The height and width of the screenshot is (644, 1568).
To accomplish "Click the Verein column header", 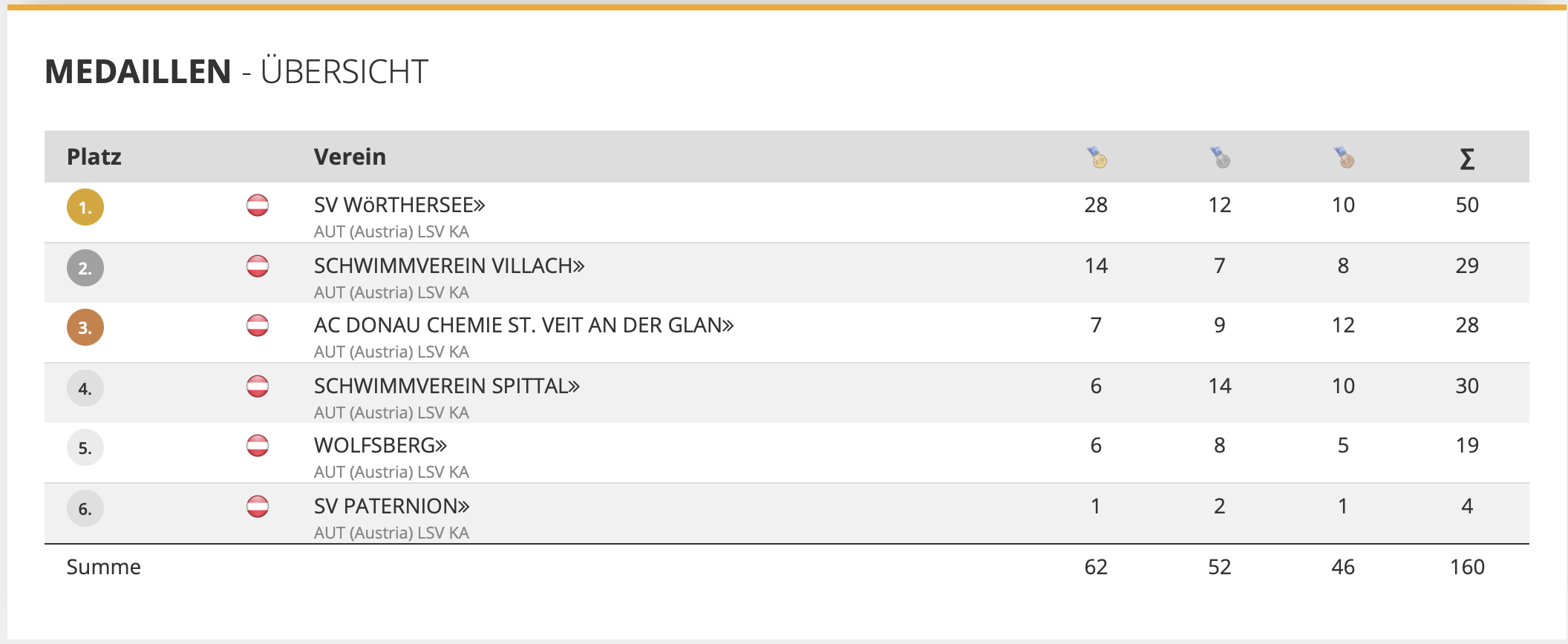I will (350, 157).
